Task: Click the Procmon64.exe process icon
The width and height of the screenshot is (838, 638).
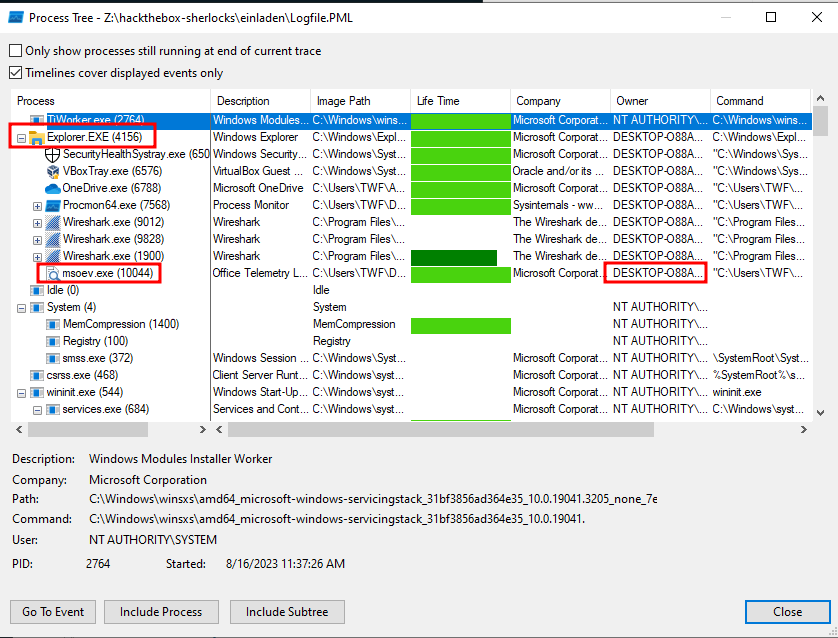Action: point(53,205)
